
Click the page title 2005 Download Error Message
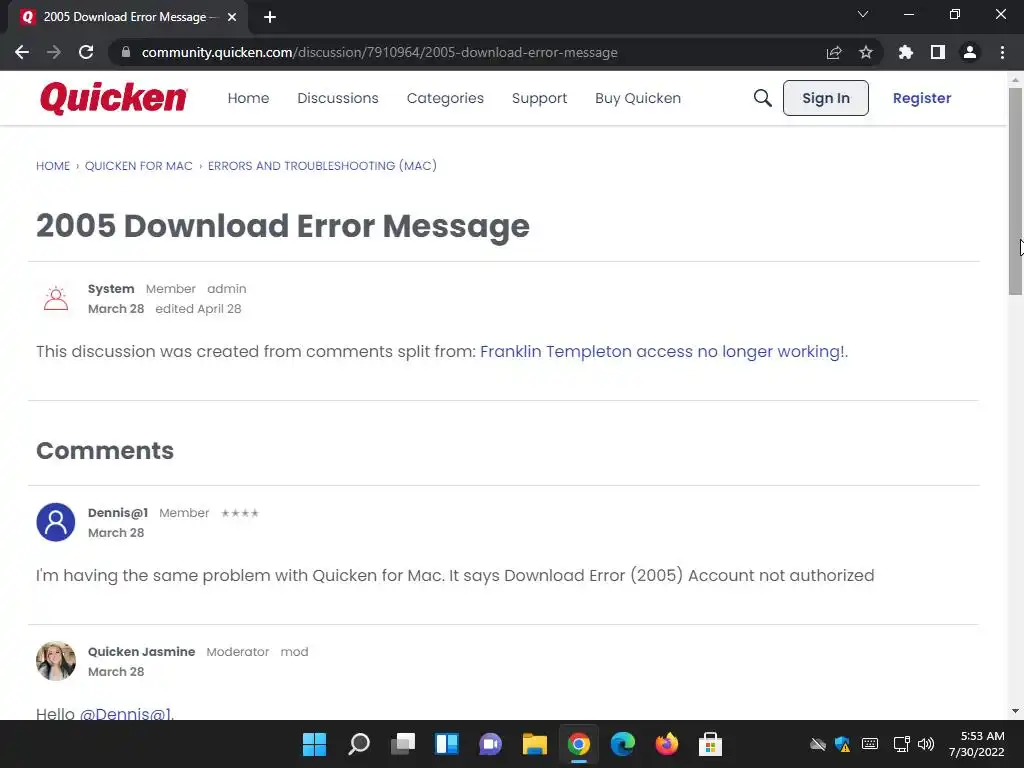click(x=283, y=226)
